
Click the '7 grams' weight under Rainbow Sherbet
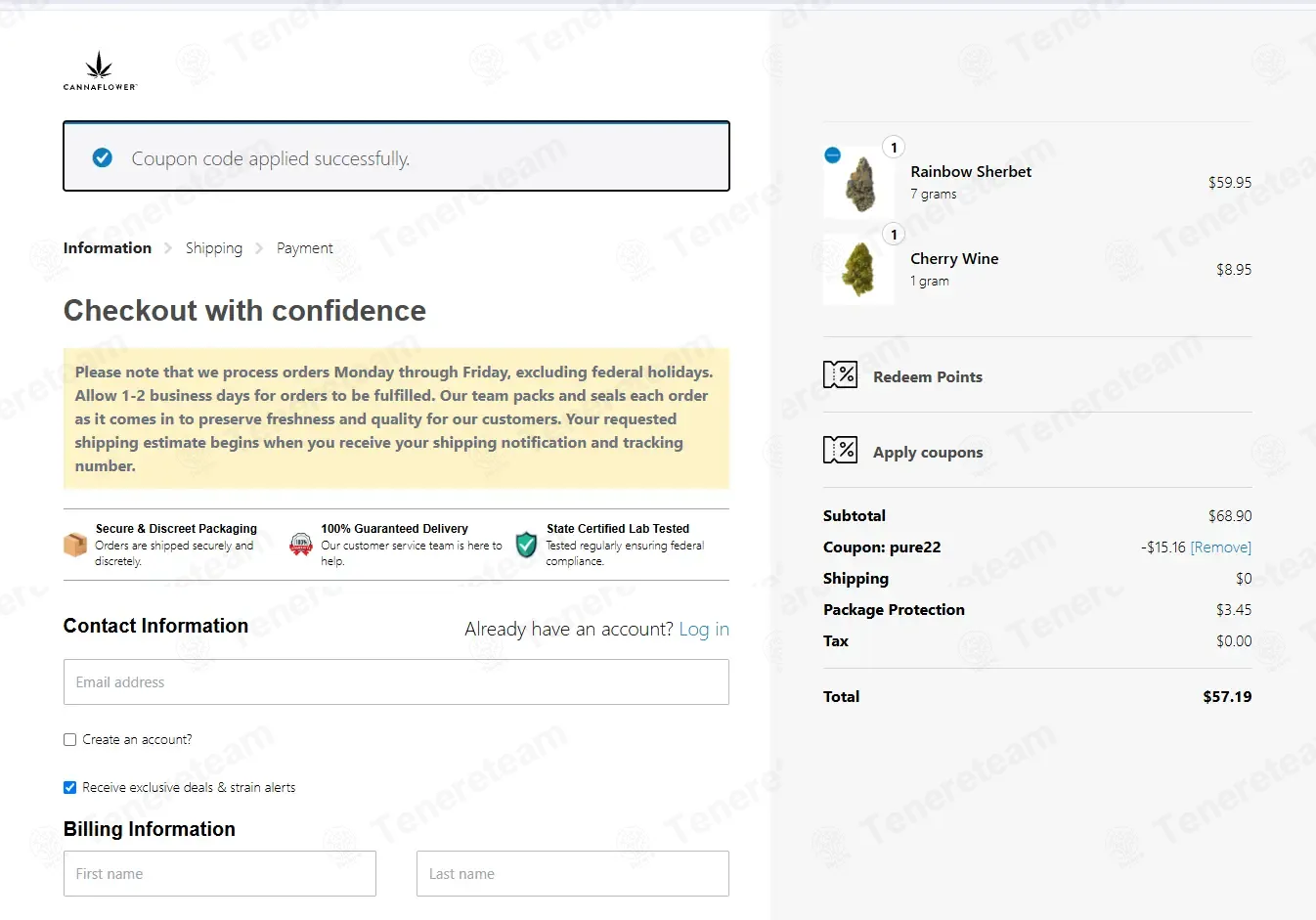coord(934,195)
